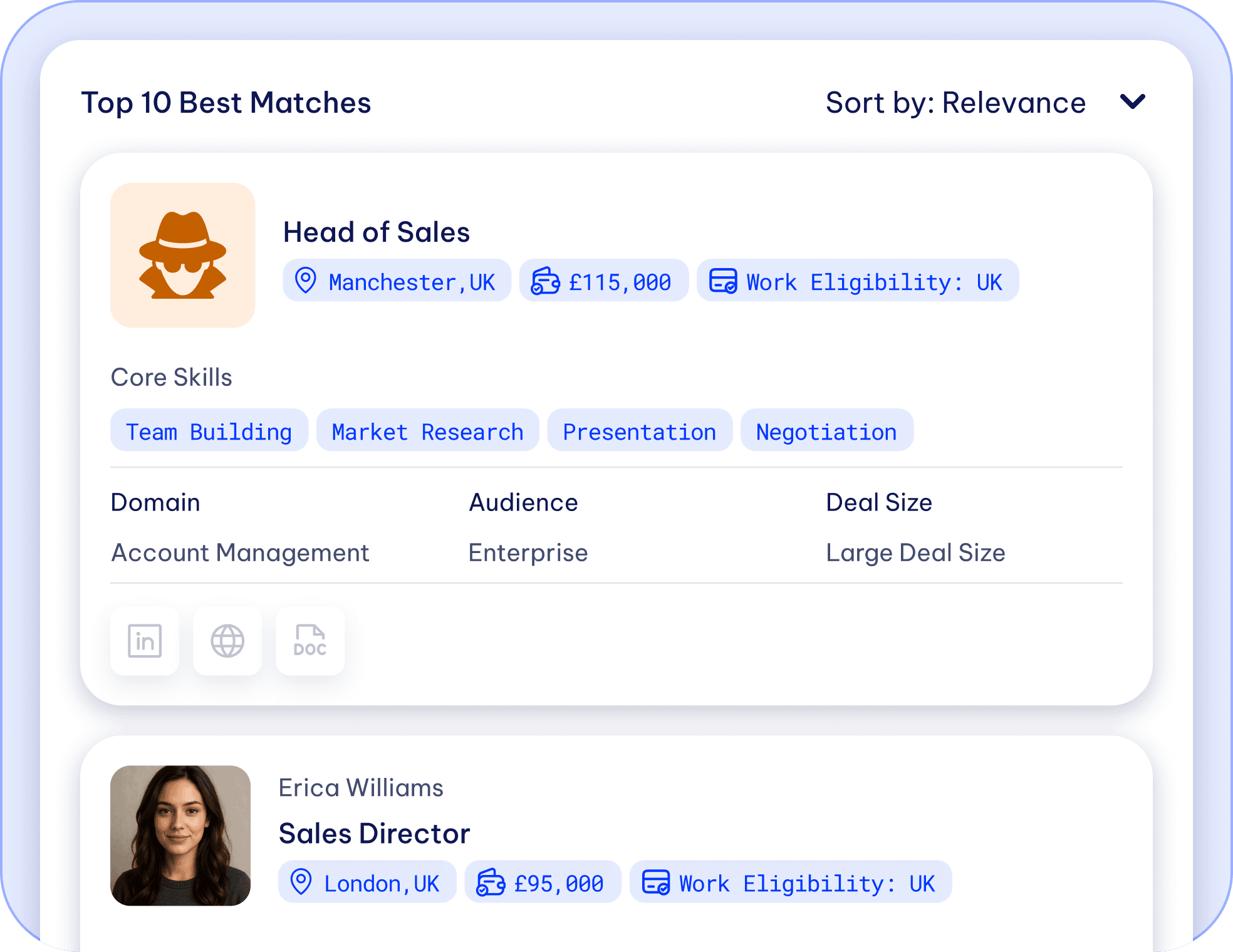Click the £95,000 salary tag
This screenshot has height=952, width=1233.
[x=543, y=882]
